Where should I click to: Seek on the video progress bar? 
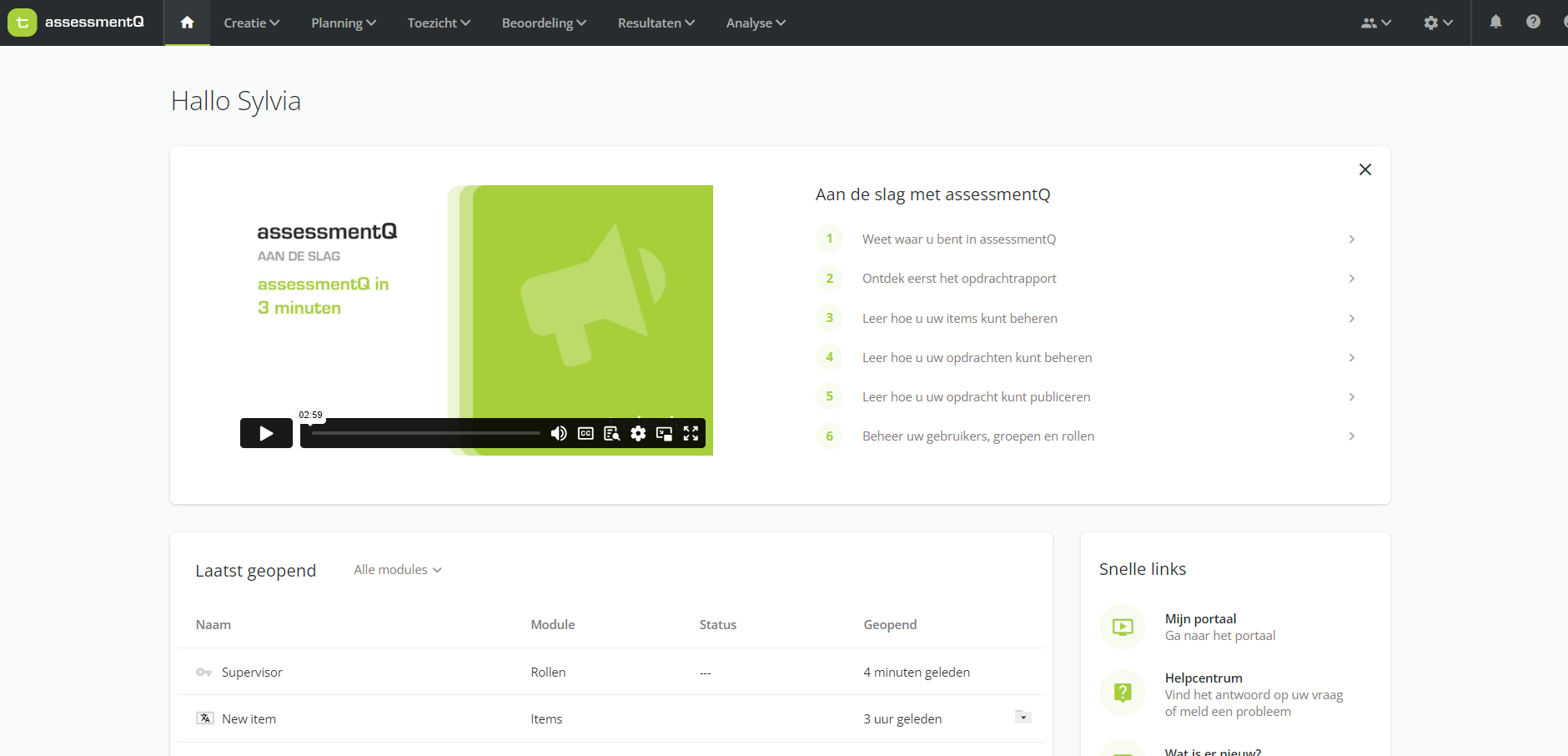point(426,433)
